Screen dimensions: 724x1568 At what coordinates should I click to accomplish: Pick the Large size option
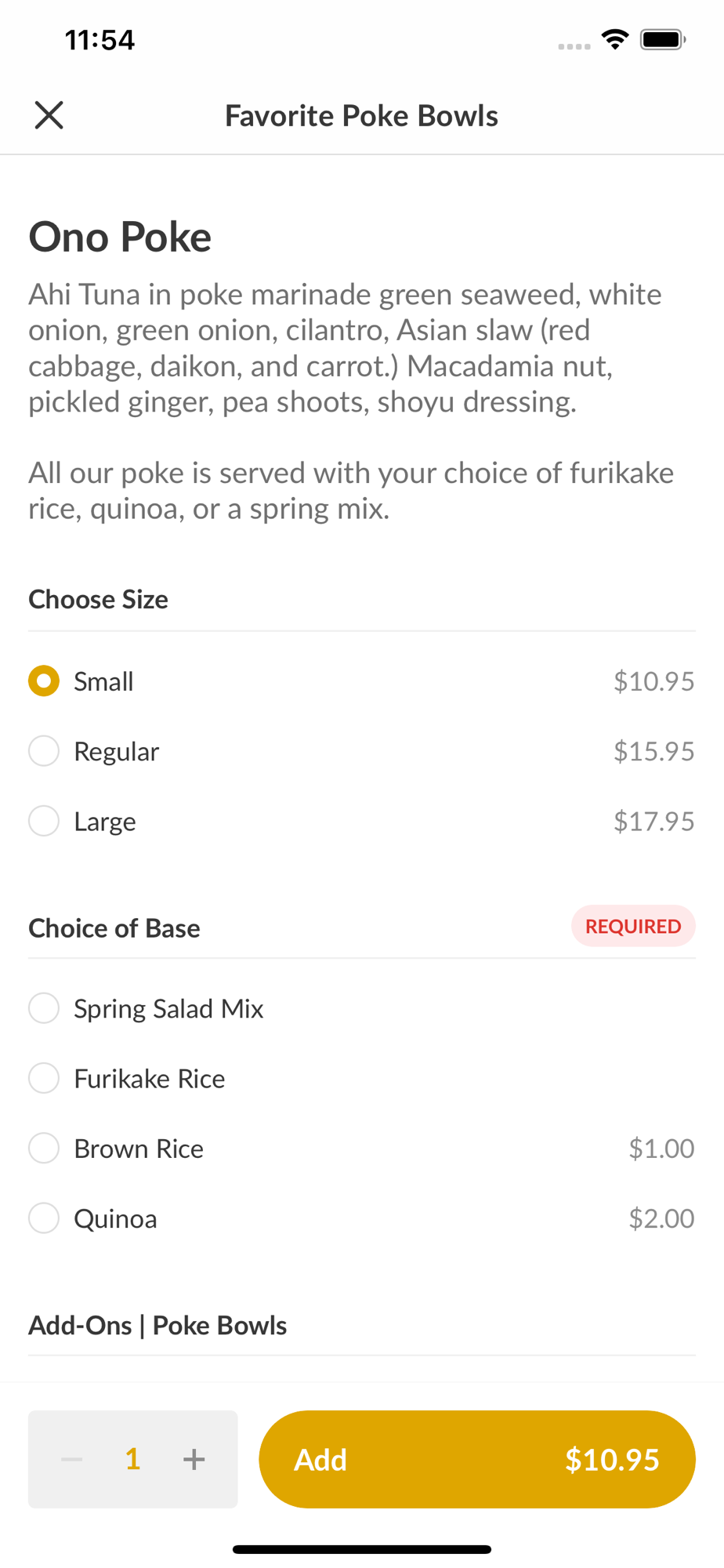(x=44, y=821)
